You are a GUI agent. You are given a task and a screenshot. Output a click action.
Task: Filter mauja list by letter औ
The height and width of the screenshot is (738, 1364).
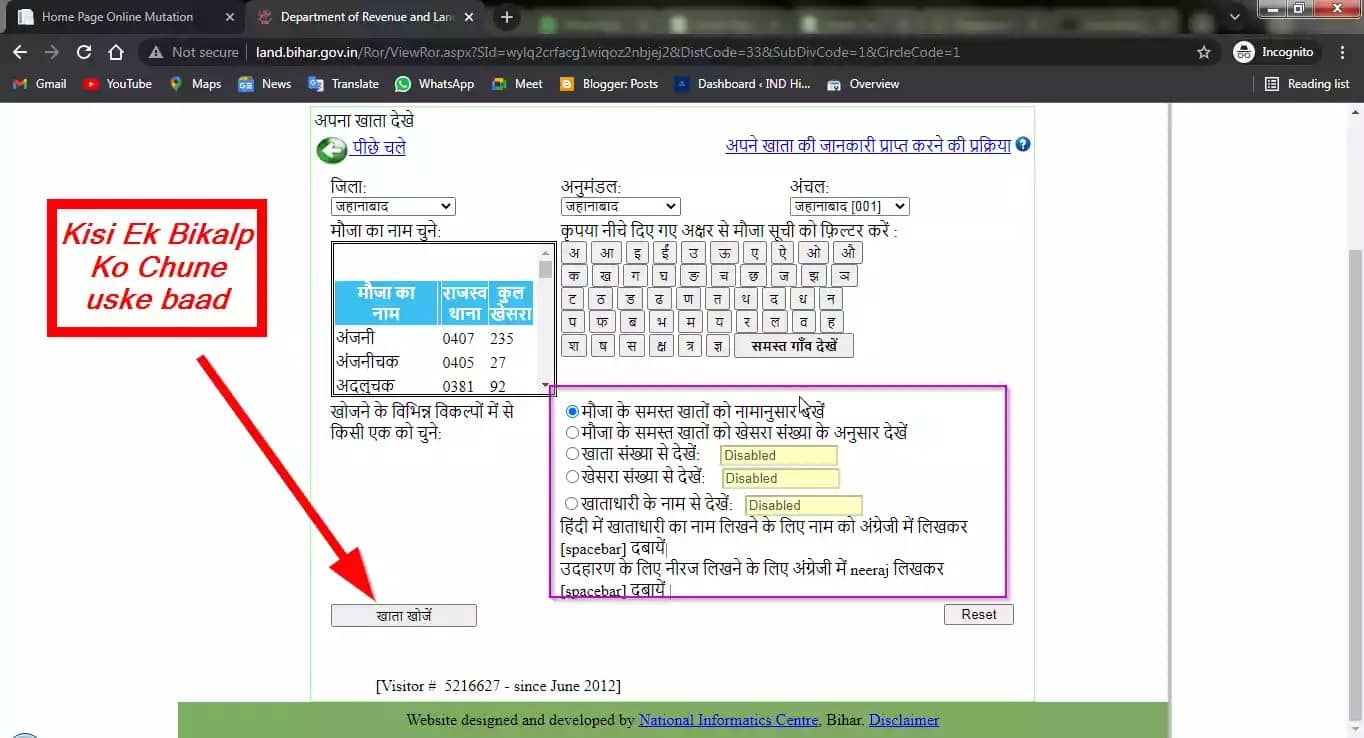[849, 253]
